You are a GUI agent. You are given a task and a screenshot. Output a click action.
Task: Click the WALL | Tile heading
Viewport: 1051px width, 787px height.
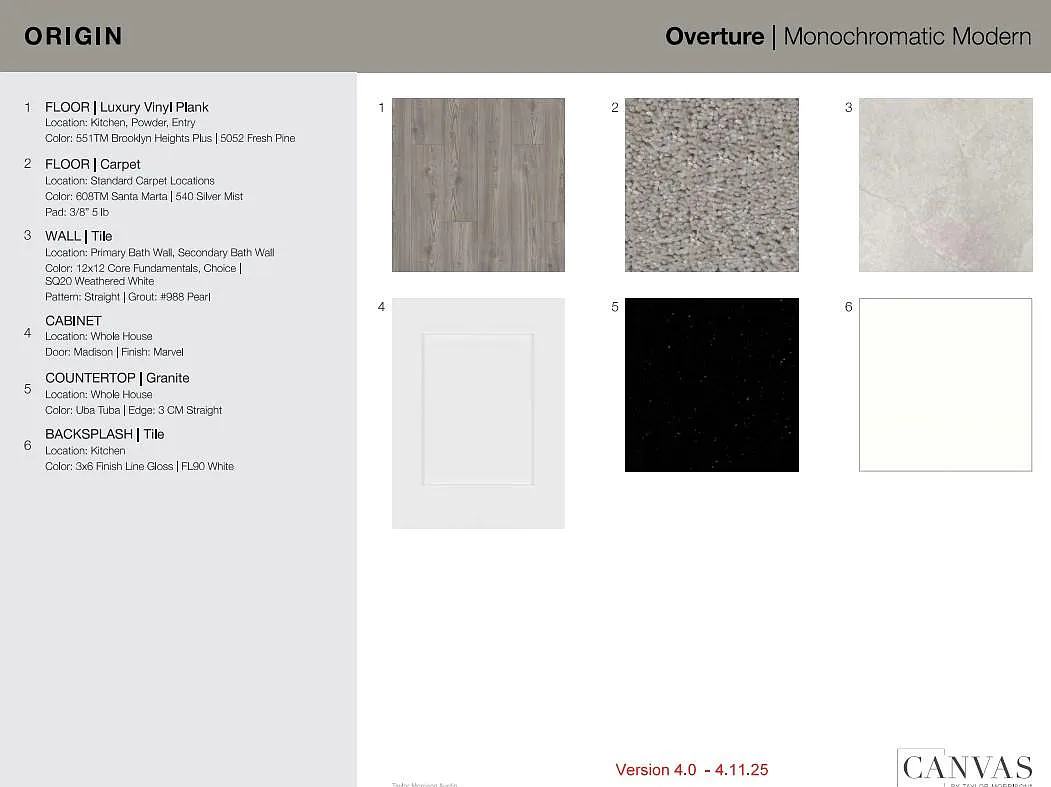79,236
